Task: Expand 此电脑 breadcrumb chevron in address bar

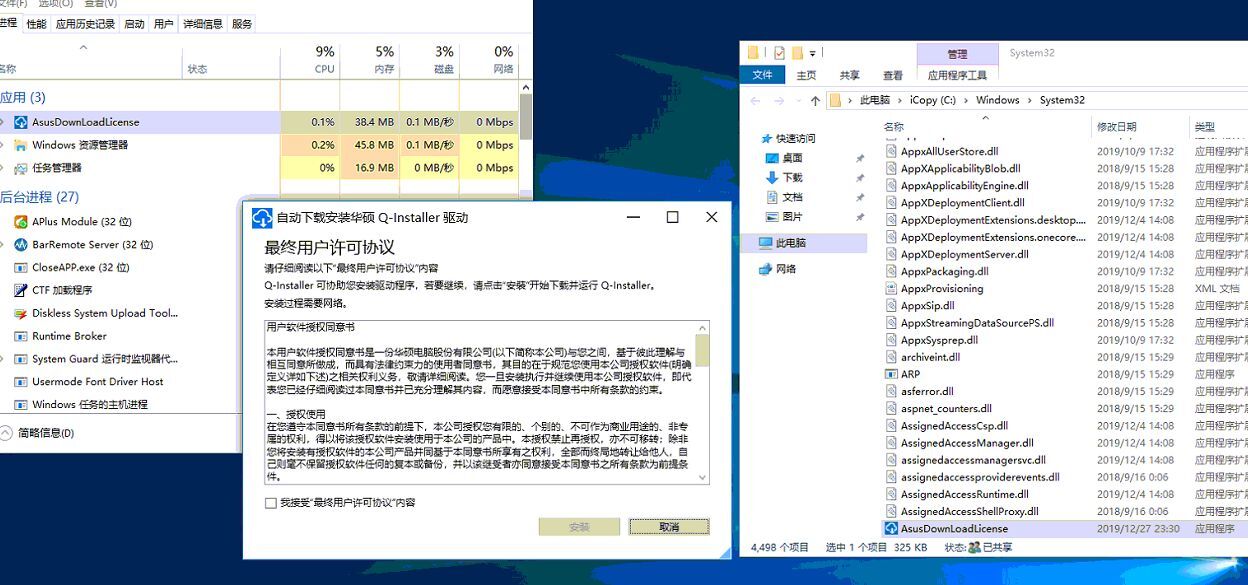Action: coord(898,100)
